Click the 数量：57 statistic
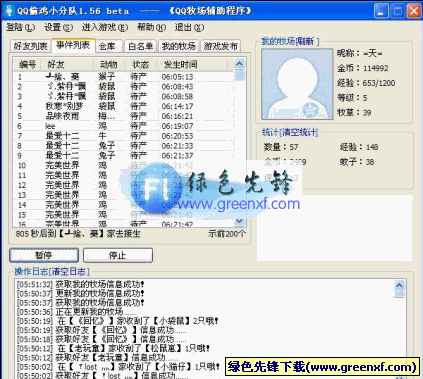The width and height of the screenshot is (423, 379). coord(281,147)
